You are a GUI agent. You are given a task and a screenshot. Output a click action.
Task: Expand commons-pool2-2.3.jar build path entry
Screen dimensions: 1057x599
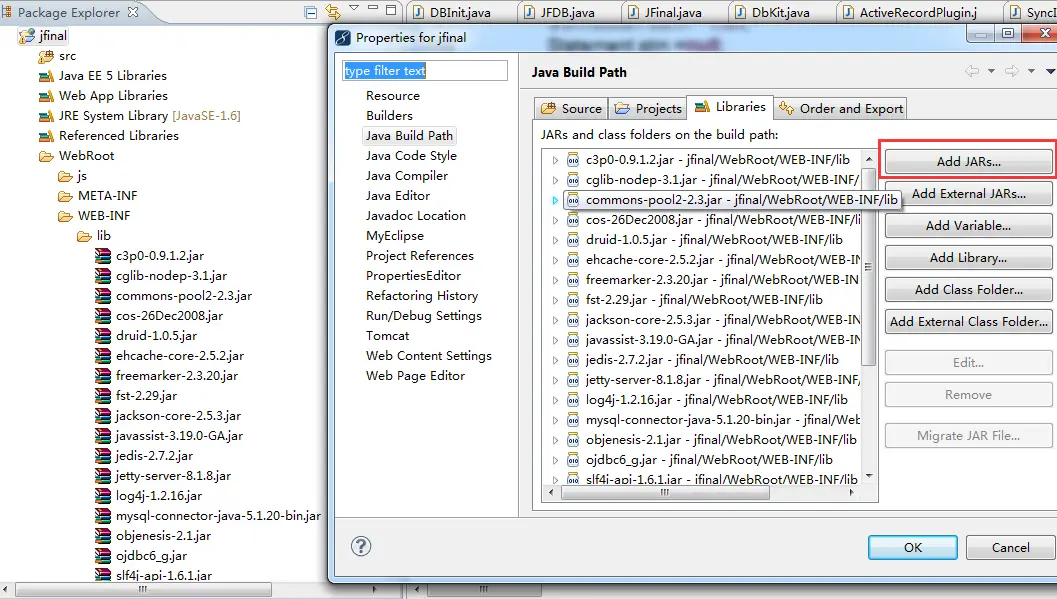pyautogui.click(x=555, y=200)
